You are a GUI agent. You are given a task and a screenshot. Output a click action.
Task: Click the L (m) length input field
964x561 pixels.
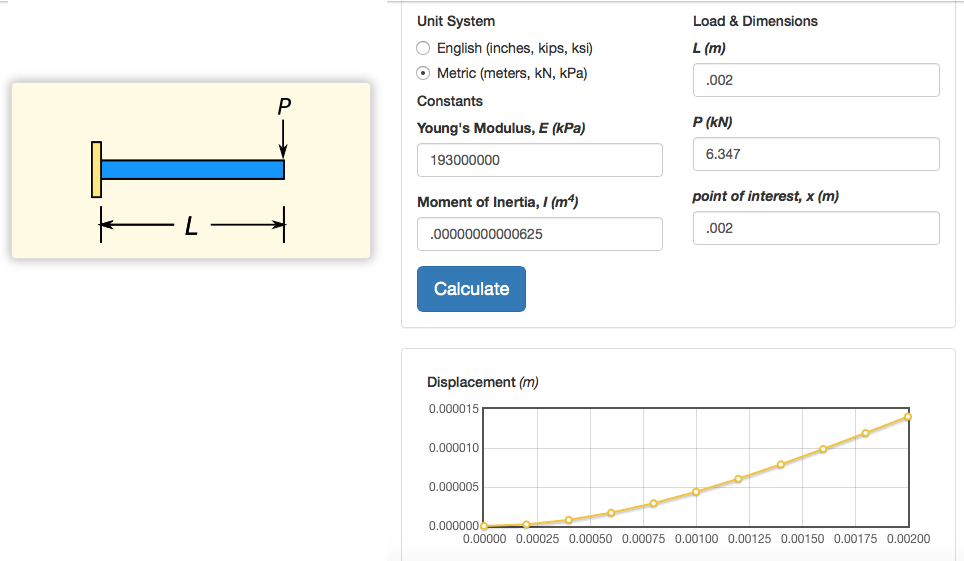pos(816,80)
